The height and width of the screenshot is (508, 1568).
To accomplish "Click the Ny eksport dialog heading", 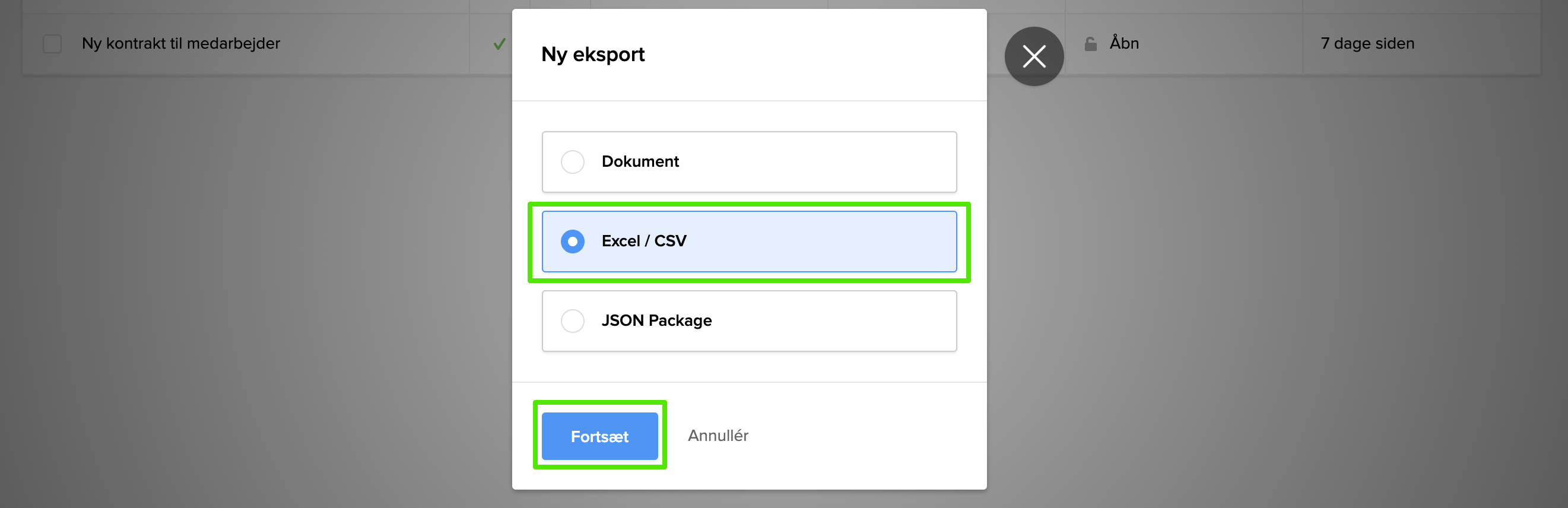I will pyautogui.click(x=593, y=55).
